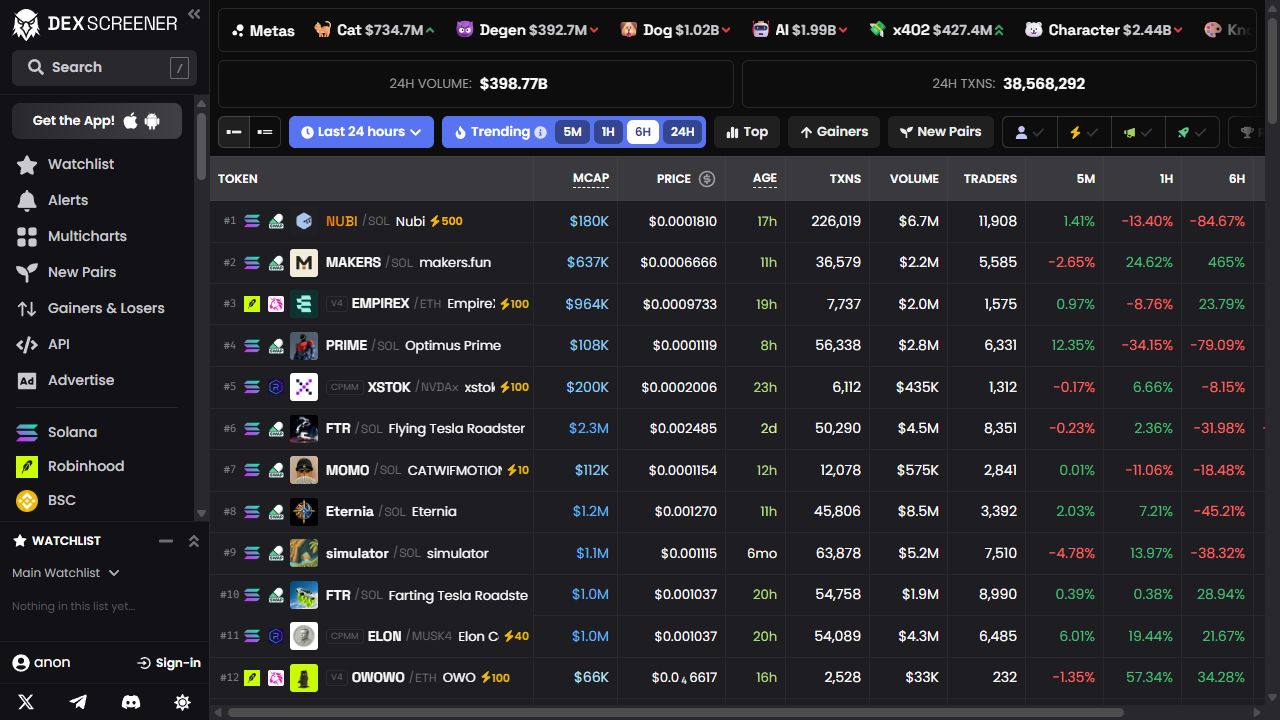Open the Watchlist star icon in sidebar
This screenshot has height=720, width=1280.
coord(27,164)
